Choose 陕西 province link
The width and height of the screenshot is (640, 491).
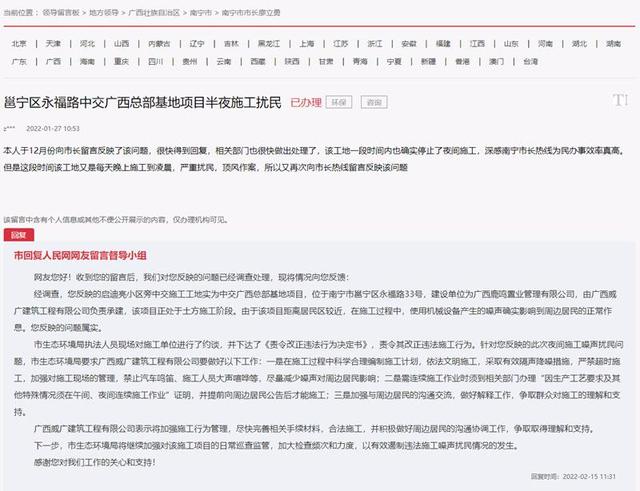click(292, 61)
